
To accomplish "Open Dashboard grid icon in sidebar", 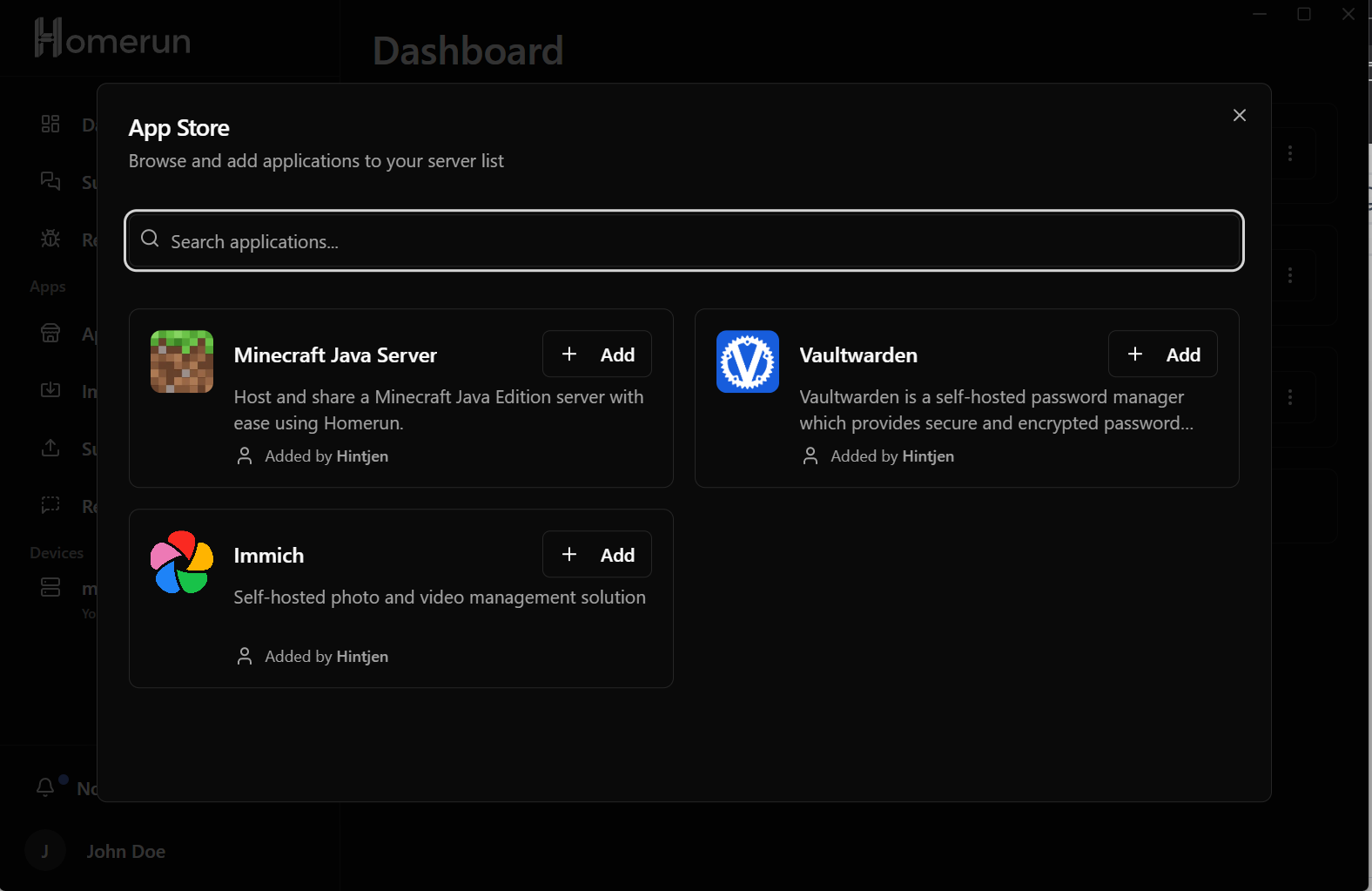I will [x=50, y=124].
